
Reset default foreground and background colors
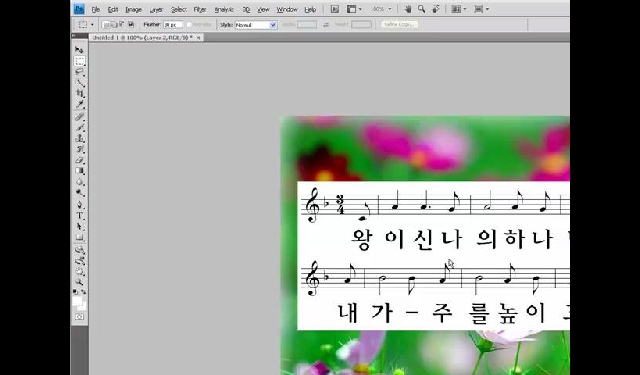tap(76, 292)
